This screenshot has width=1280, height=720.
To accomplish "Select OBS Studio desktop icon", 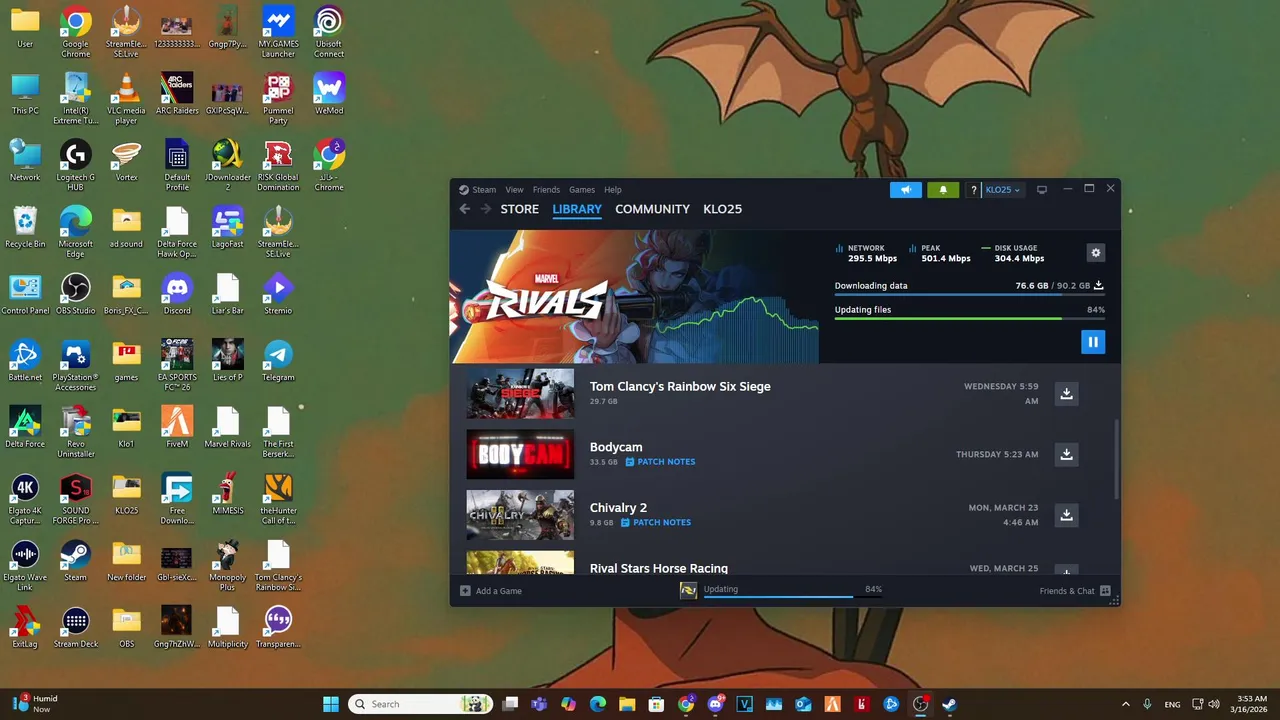I will coord(75,294).
